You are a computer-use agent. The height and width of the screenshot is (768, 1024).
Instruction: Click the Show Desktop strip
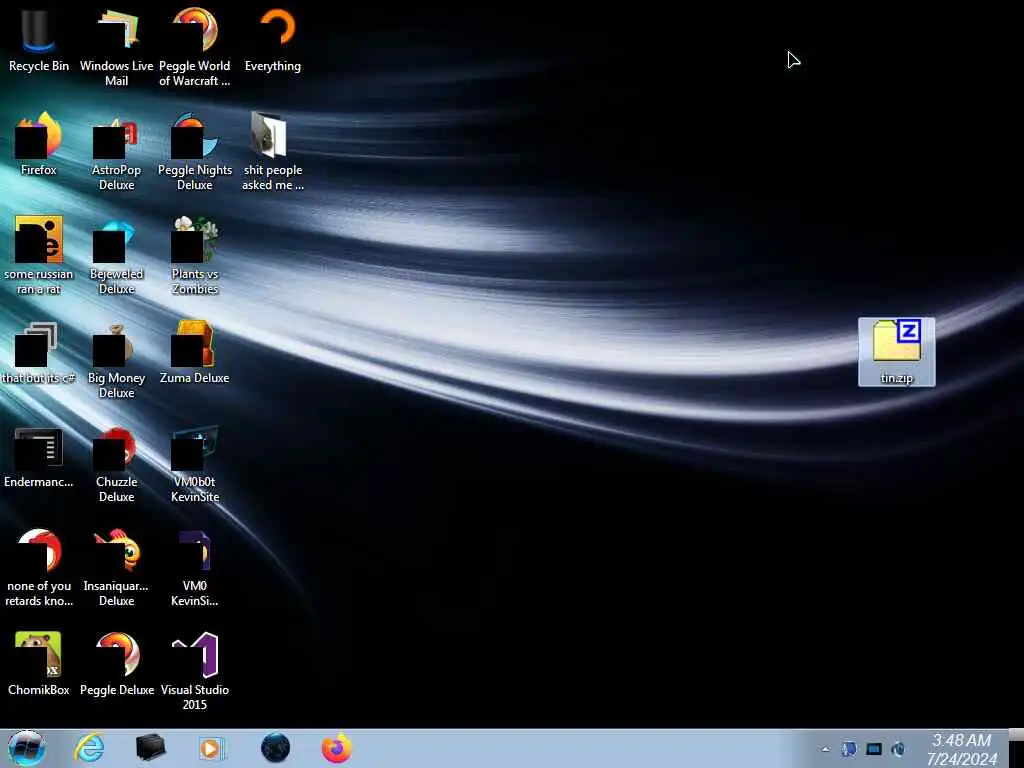[1016, 748]
